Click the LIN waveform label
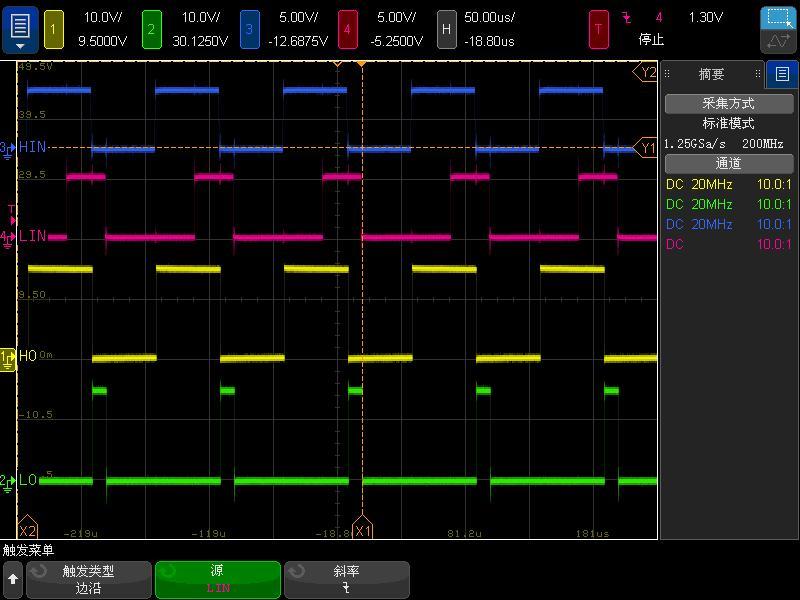The image size is (800, 600). click(33, 236)
